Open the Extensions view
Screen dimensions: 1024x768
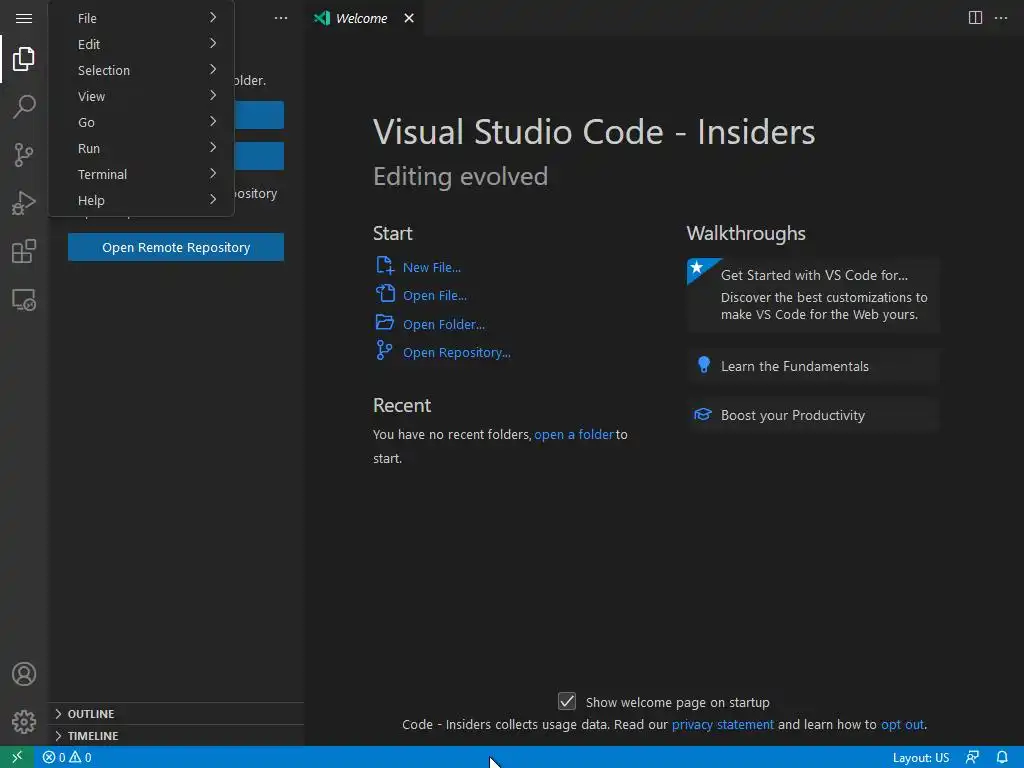click(24, 251)
